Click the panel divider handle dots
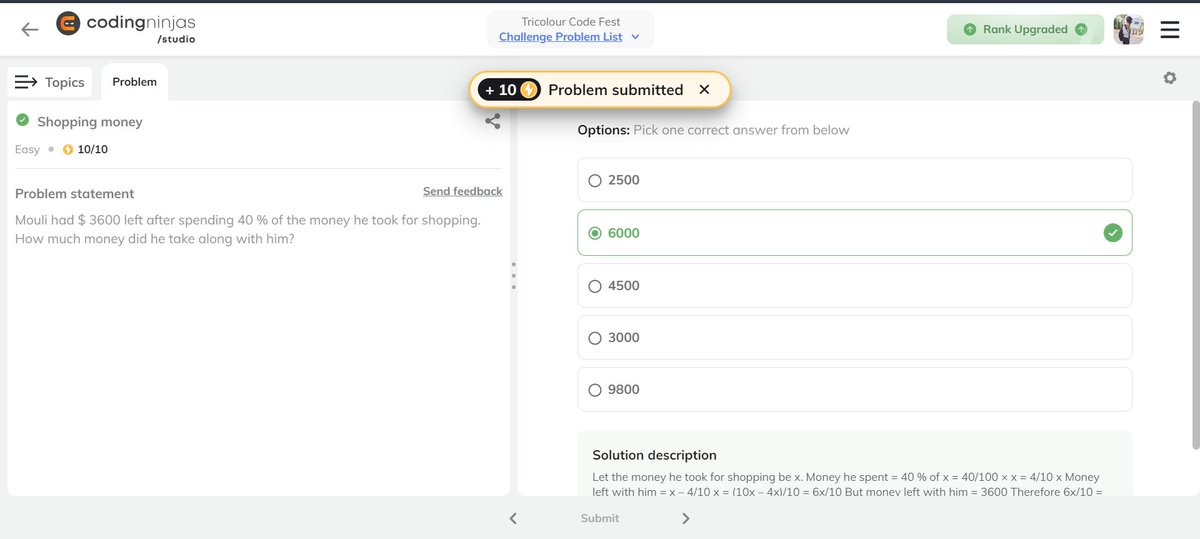 click(514, 276)
